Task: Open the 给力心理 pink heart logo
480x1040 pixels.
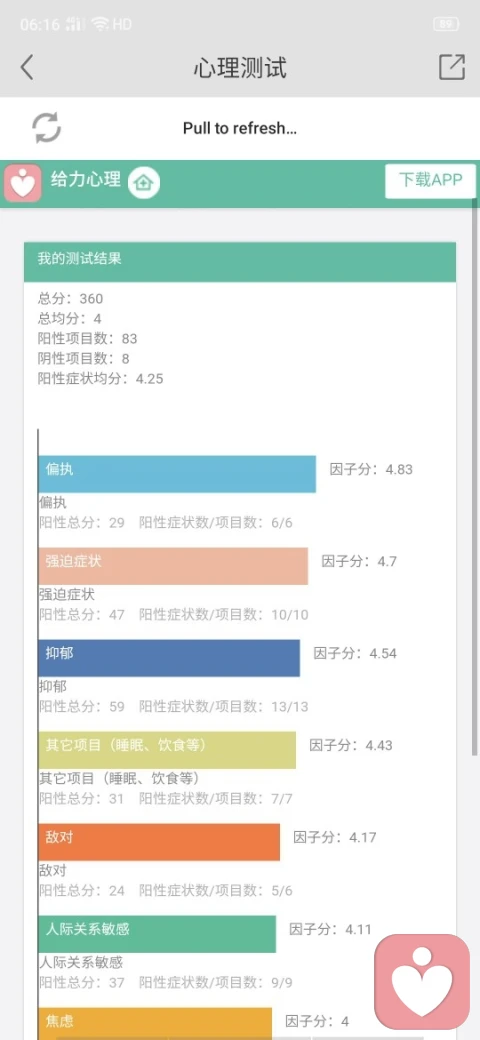Action: 23,183
